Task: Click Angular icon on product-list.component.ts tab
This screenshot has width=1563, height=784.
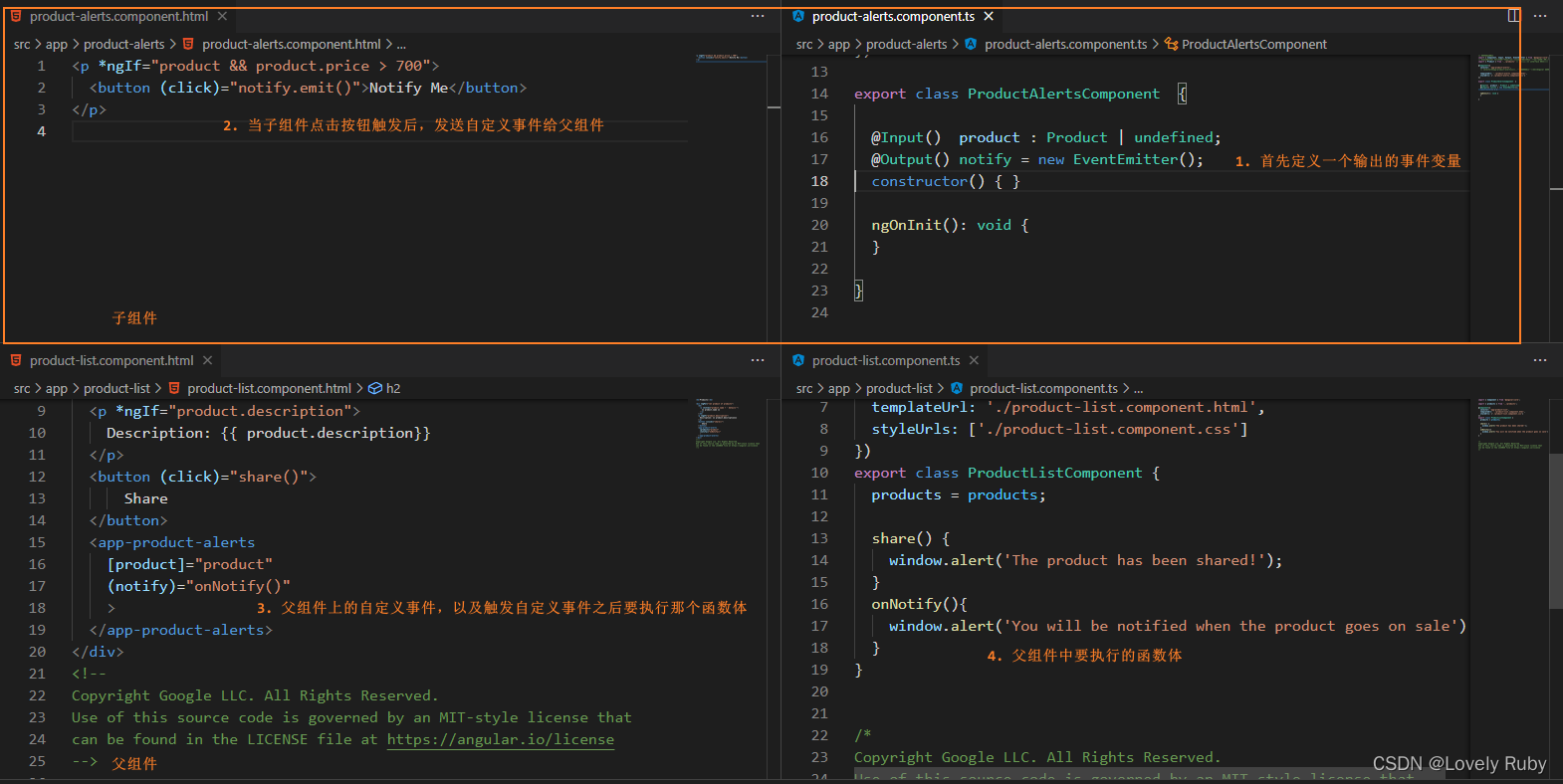Action: 798,360
